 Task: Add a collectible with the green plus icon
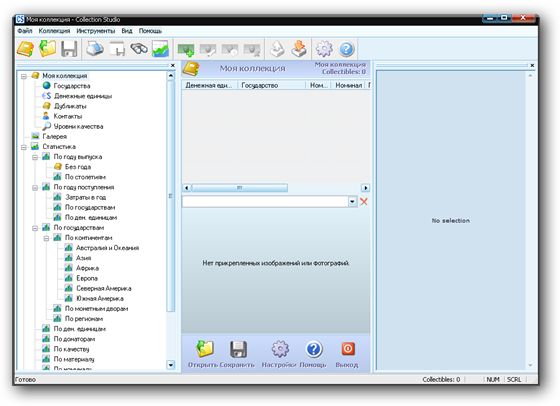(186, 50)
